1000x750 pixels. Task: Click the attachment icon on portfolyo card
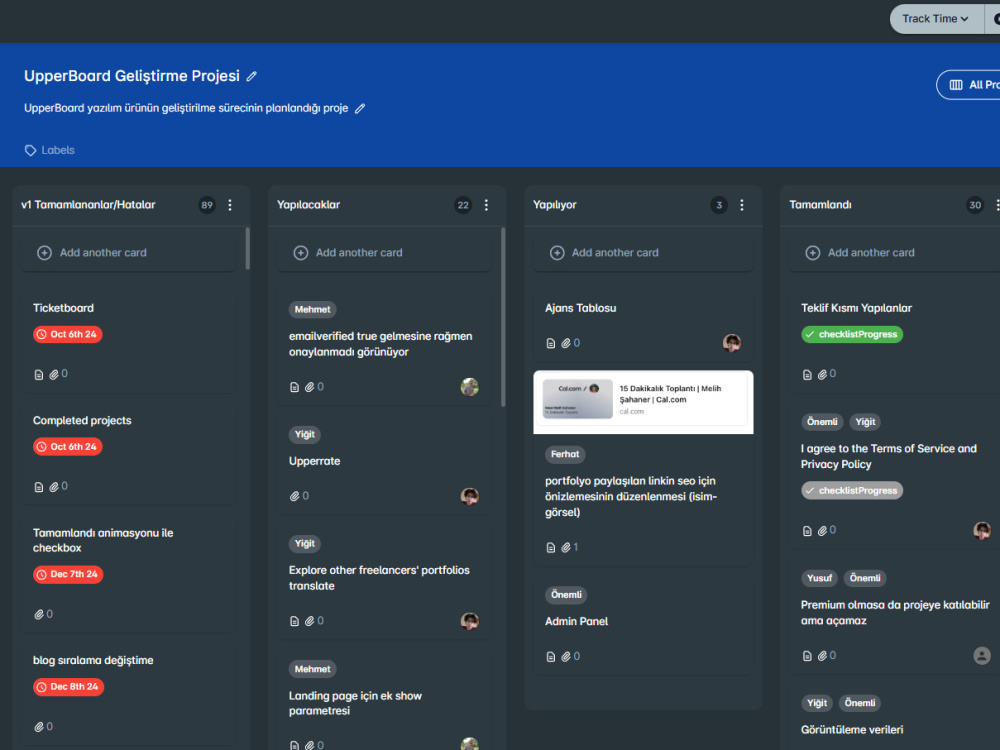point(566,548)
